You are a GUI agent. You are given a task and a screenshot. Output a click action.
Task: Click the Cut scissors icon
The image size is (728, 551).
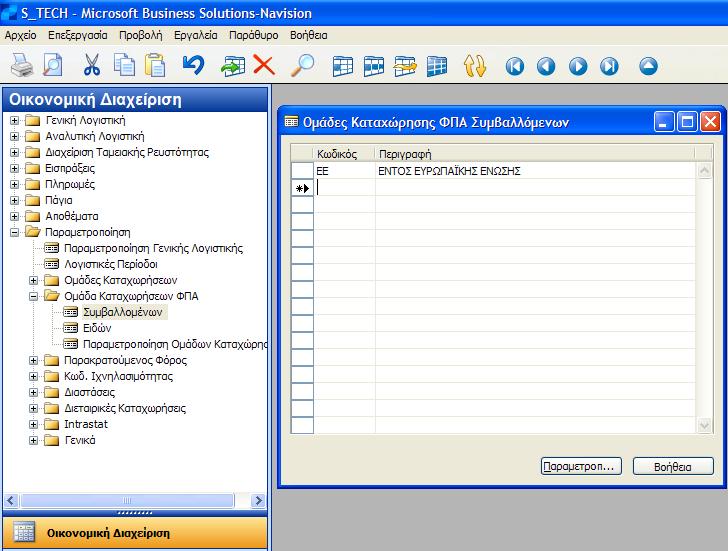(x=92, y=65)
